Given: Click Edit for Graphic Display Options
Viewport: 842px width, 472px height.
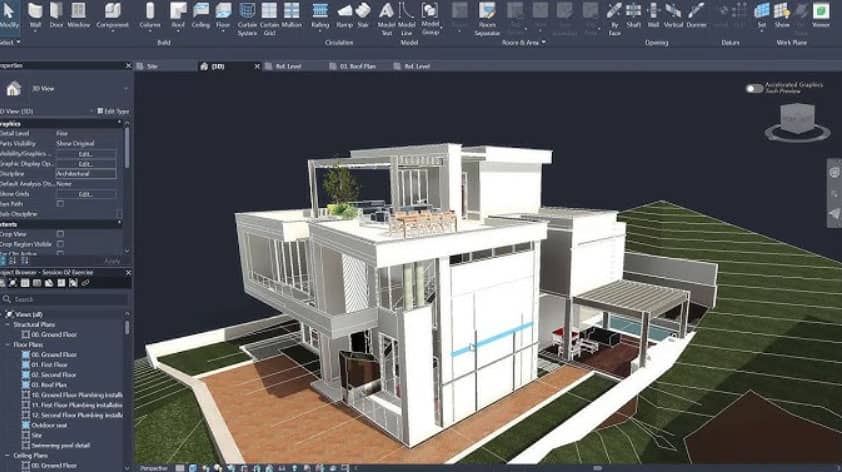Looking at the screenshot, I should click(x=86, y=164).
